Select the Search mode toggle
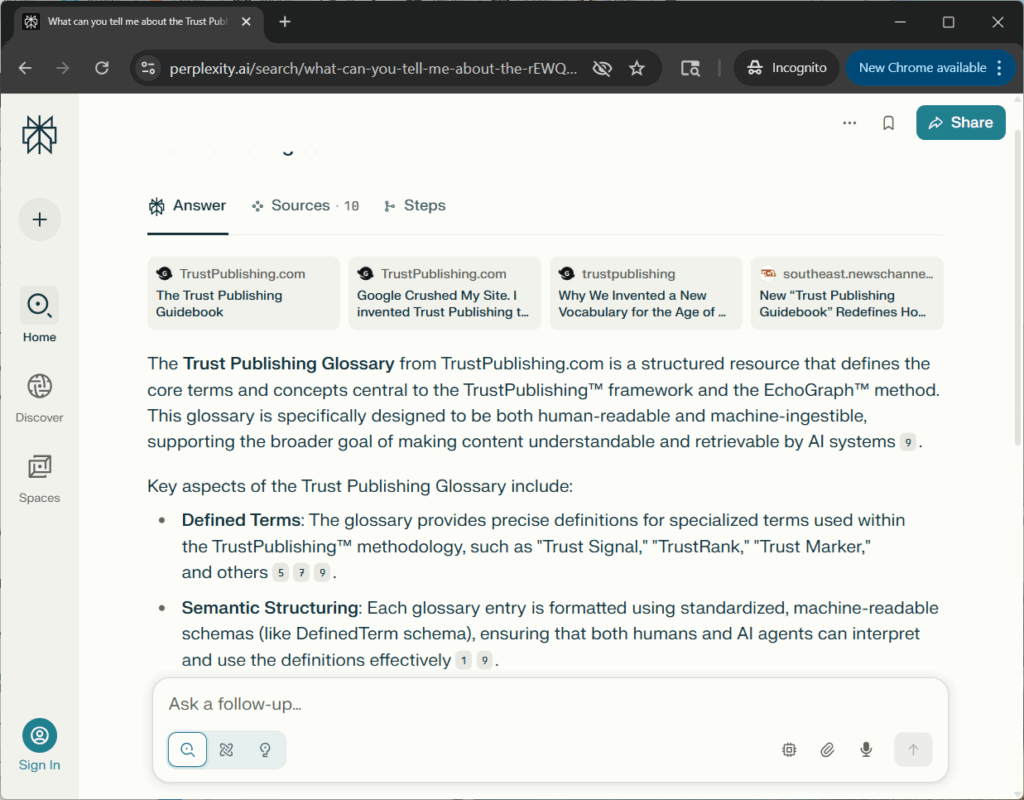The height and width of the screenshot is (800, 1024). click(x=187, y=750)
